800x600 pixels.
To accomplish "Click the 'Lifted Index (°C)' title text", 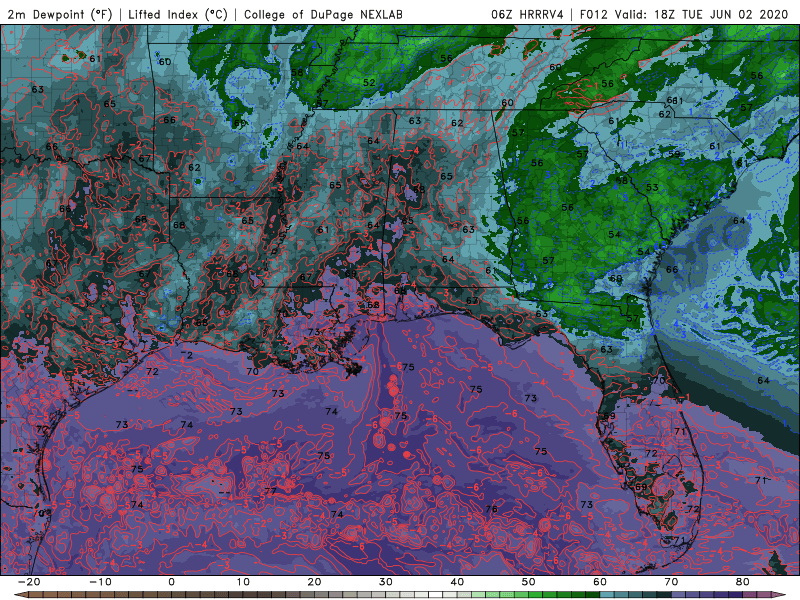I will pyautogui.click(x=178, y=14).
